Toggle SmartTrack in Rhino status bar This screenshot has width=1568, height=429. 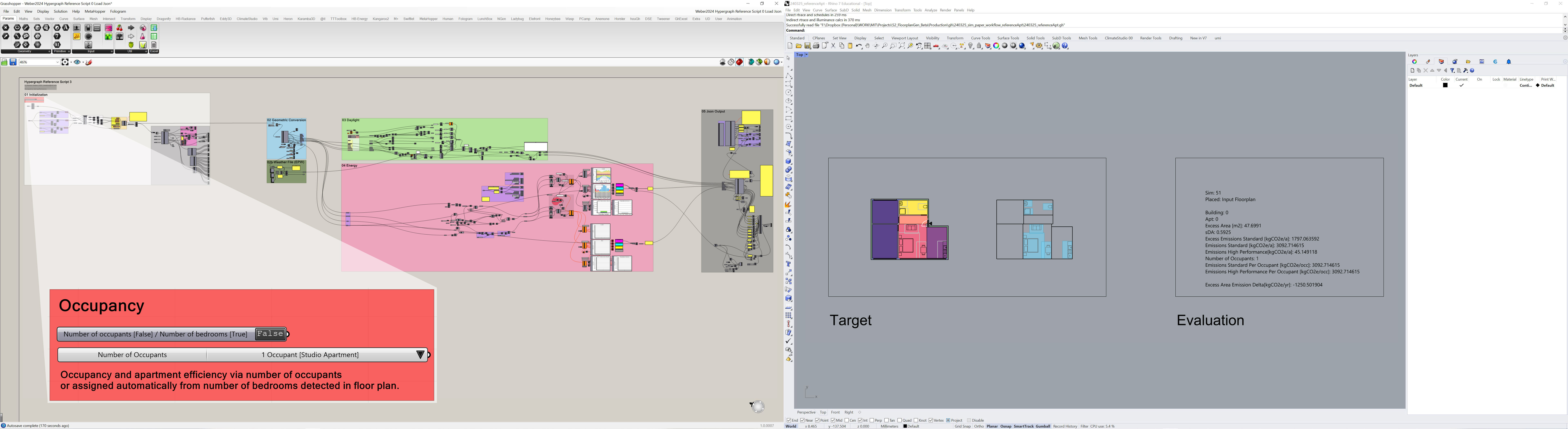click(1024, 427)
